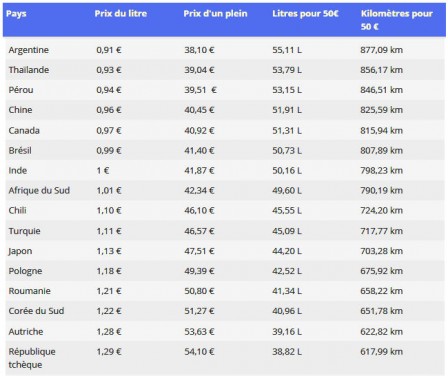Select the Litres pour 50€ header
This screenshot has height=376, width=448.
tap(305, 14)
